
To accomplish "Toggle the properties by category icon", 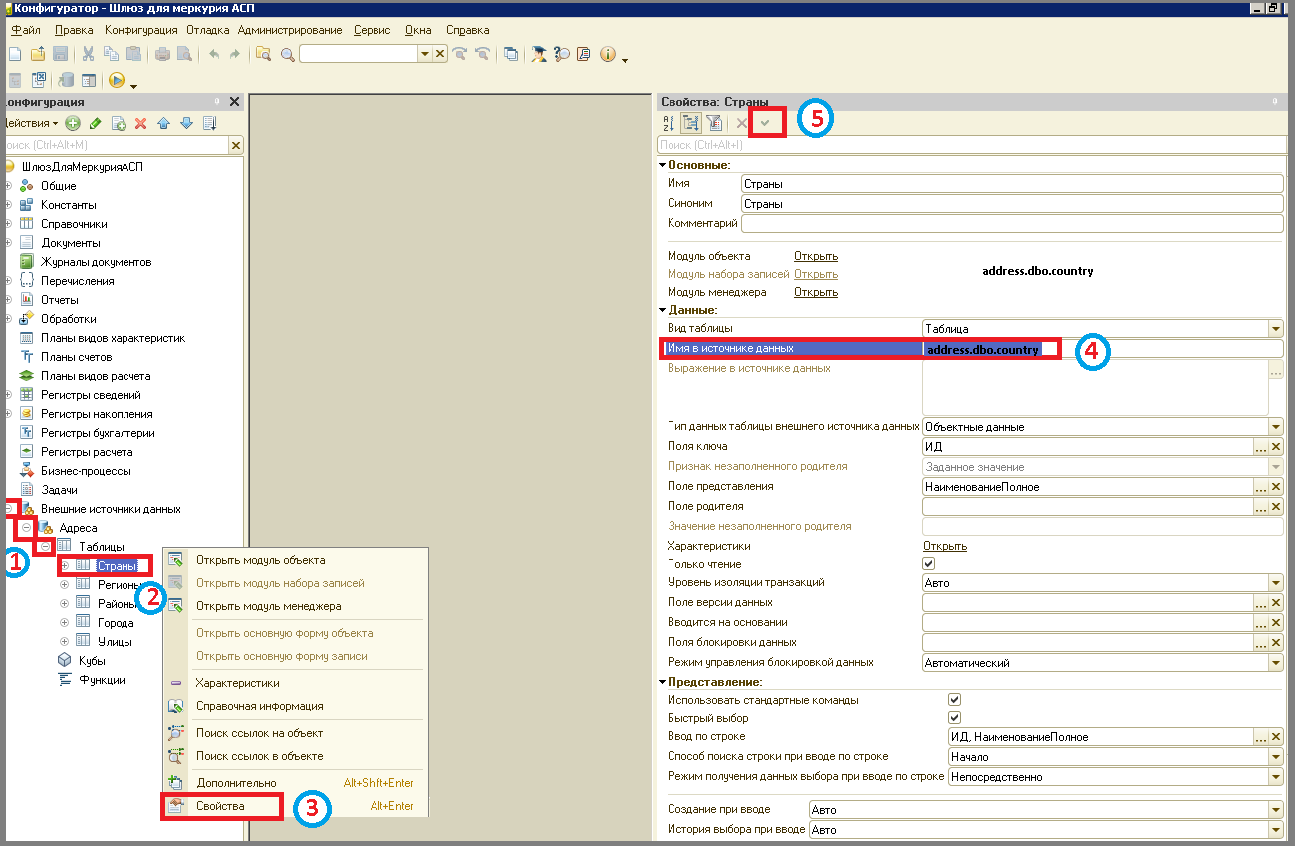I will [x=691, y=123].
